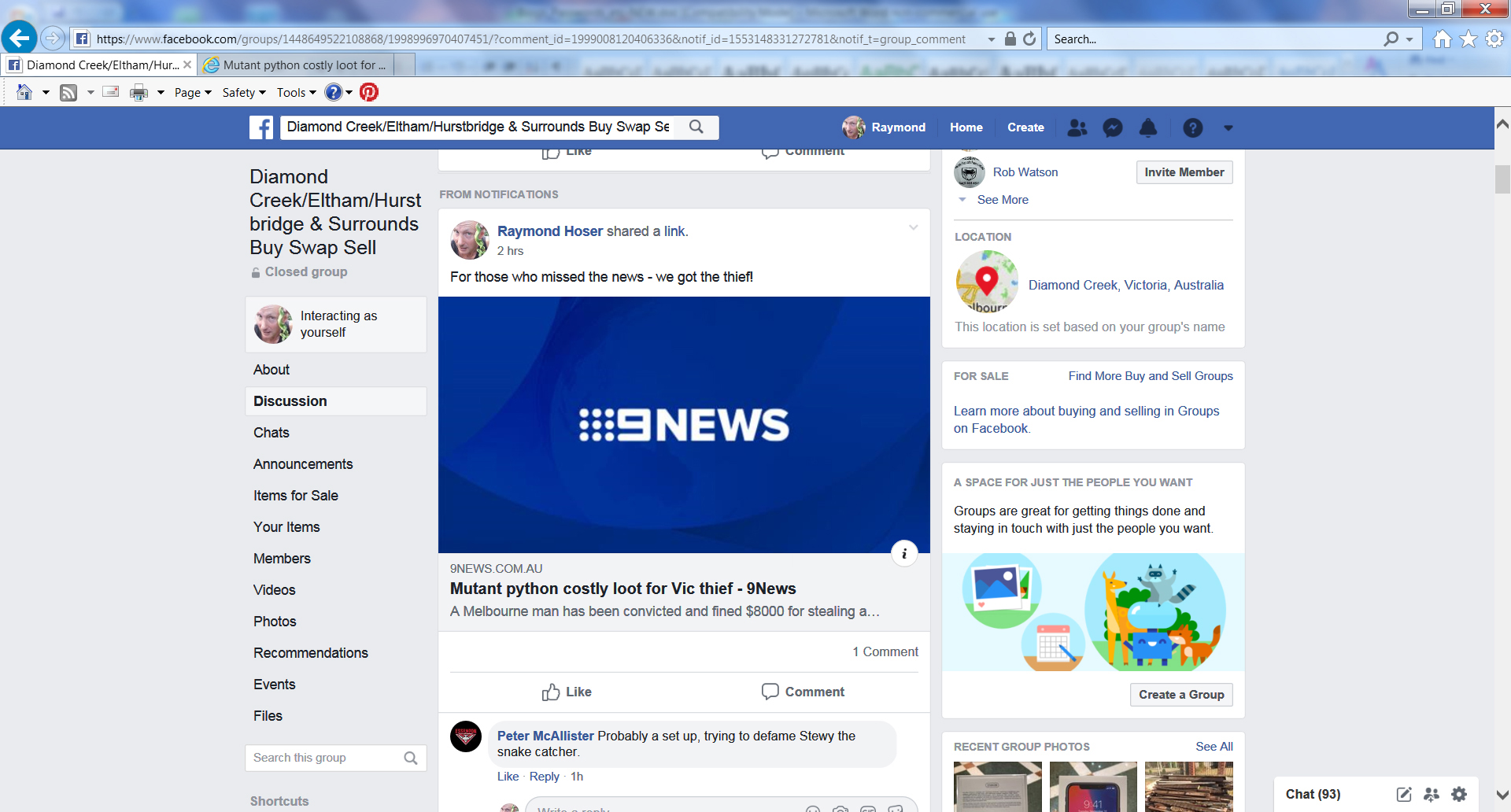This screenshot has height=812, width=1511.
Task: Open the Print dropdown arrow in command bar
Action: (161, 93)
